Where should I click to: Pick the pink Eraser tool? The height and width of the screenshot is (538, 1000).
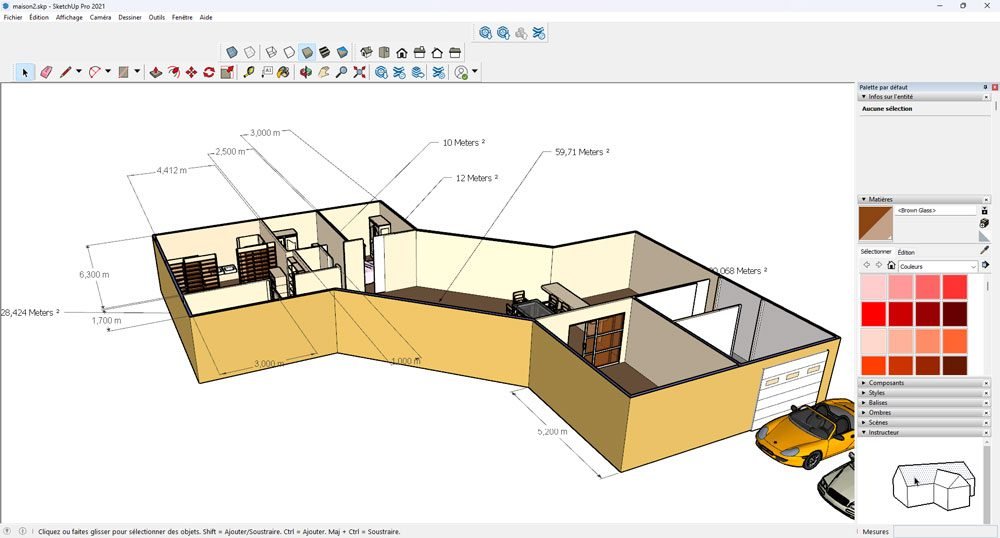click(x=46, y=73)
